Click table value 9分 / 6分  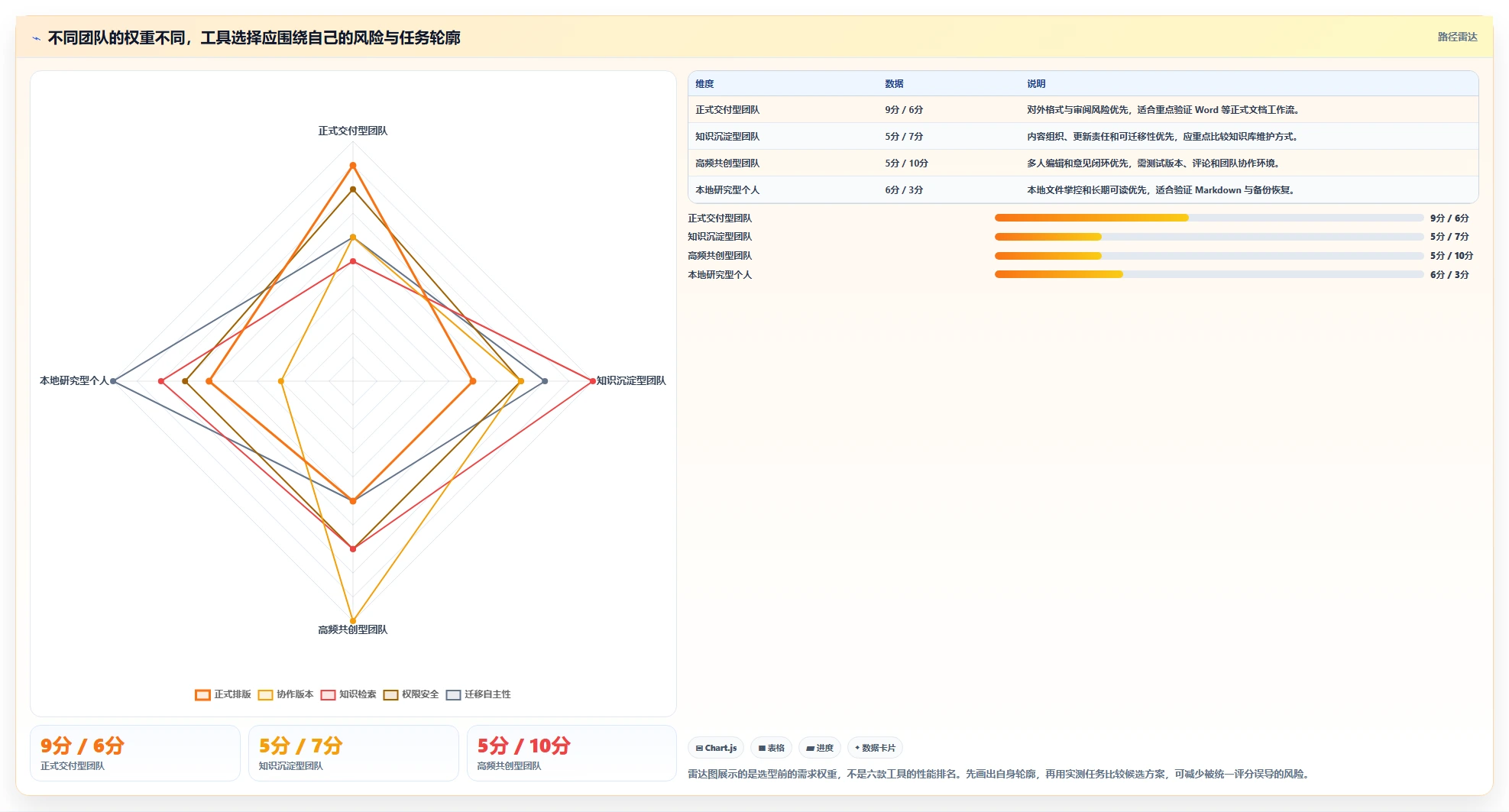click(x=904, y=110)
